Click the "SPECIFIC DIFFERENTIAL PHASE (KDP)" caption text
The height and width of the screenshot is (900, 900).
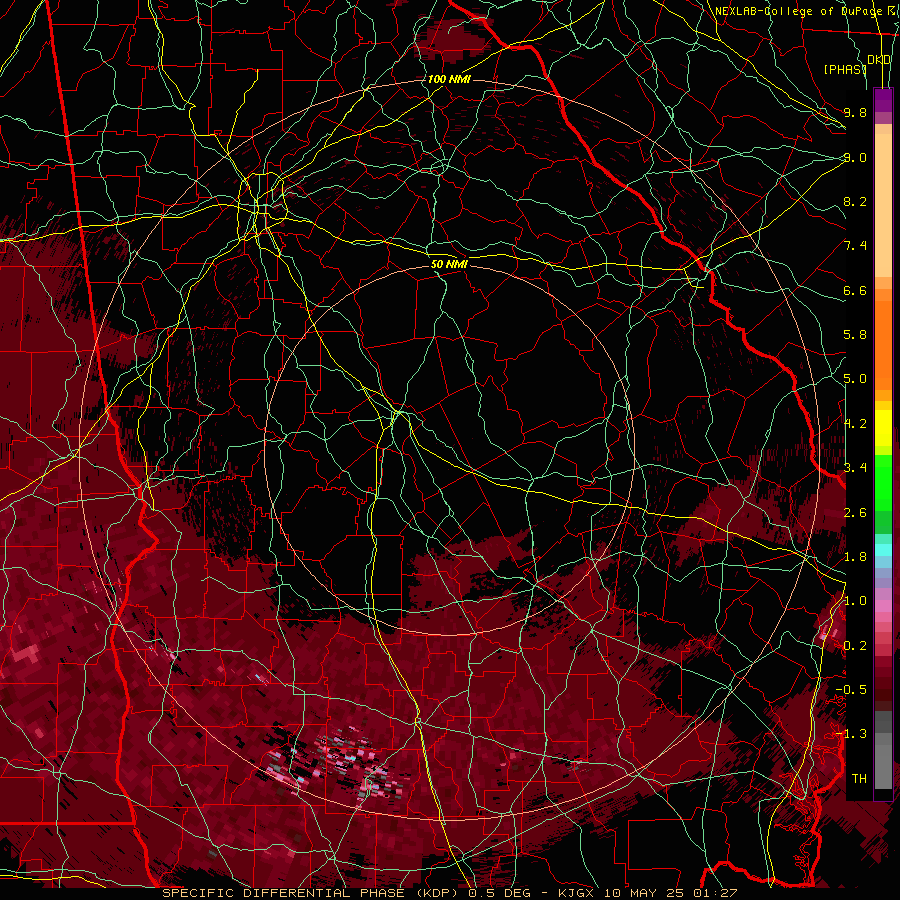(309, 893)
